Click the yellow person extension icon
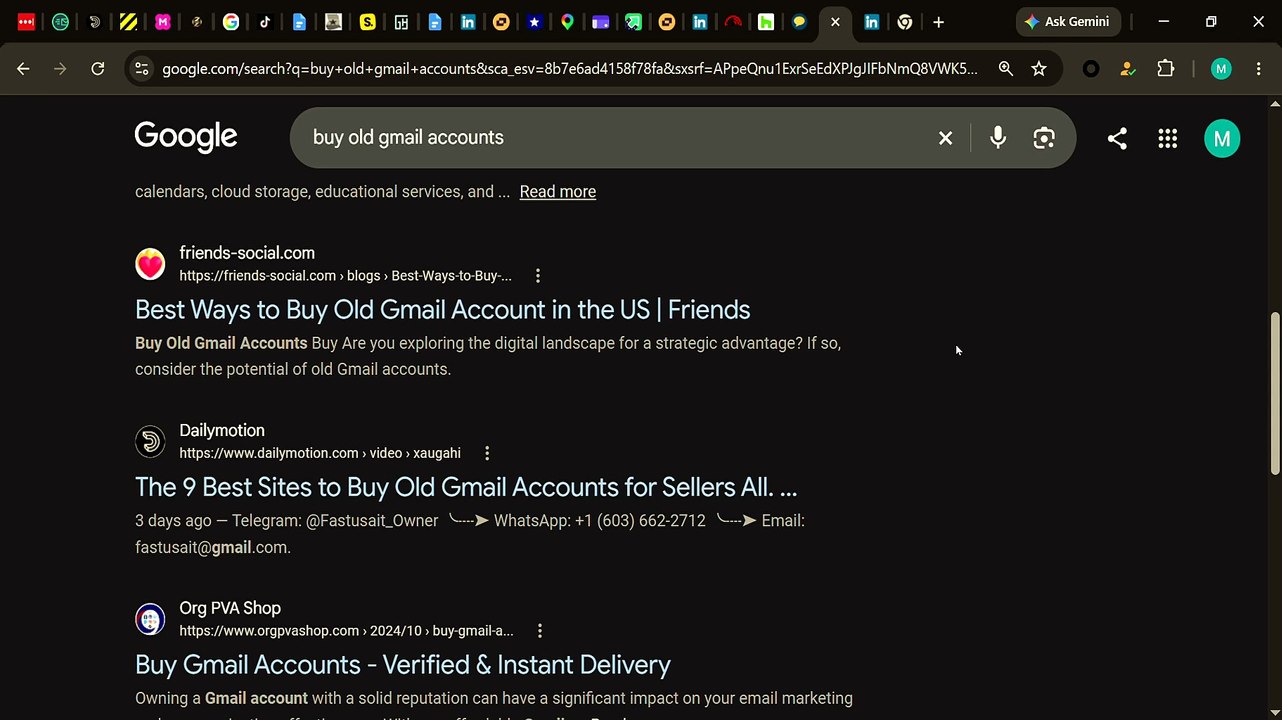 click(1128, 69)
